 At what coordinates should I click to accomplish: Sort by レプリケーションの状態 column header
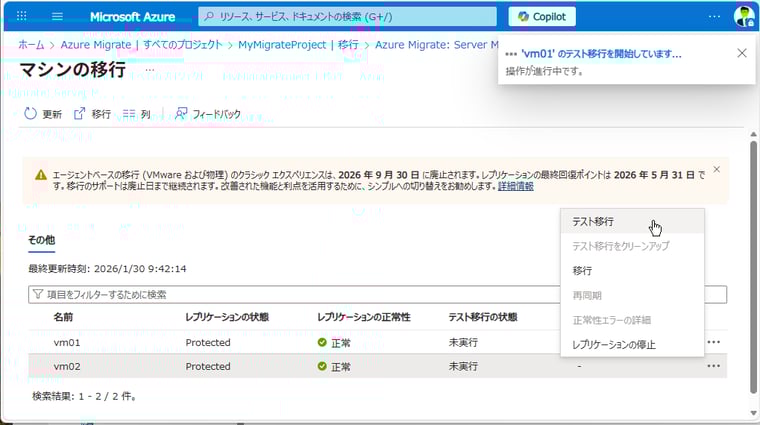(227, 317)
